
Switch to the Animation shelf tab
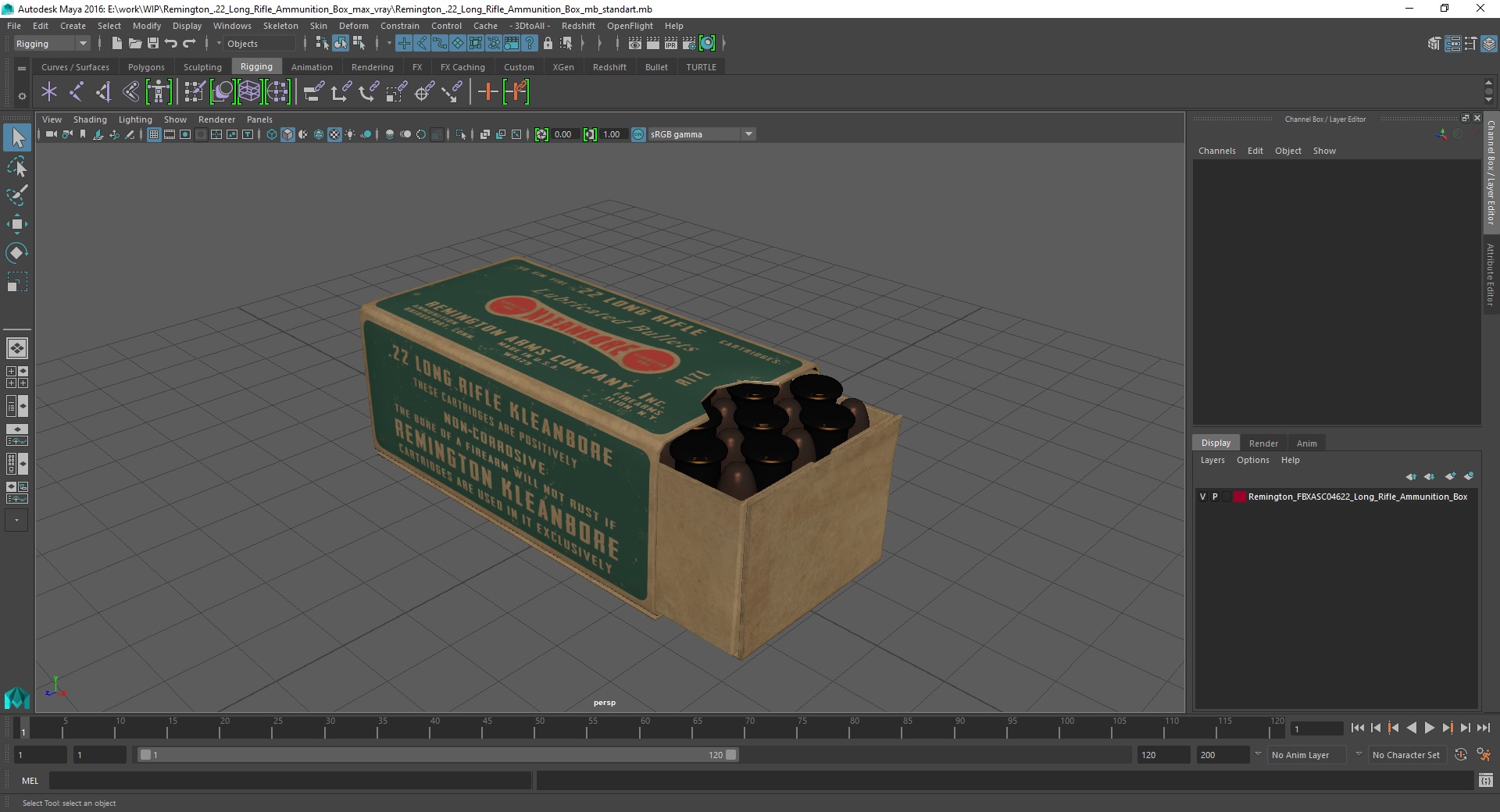click(x=312, y=67)
